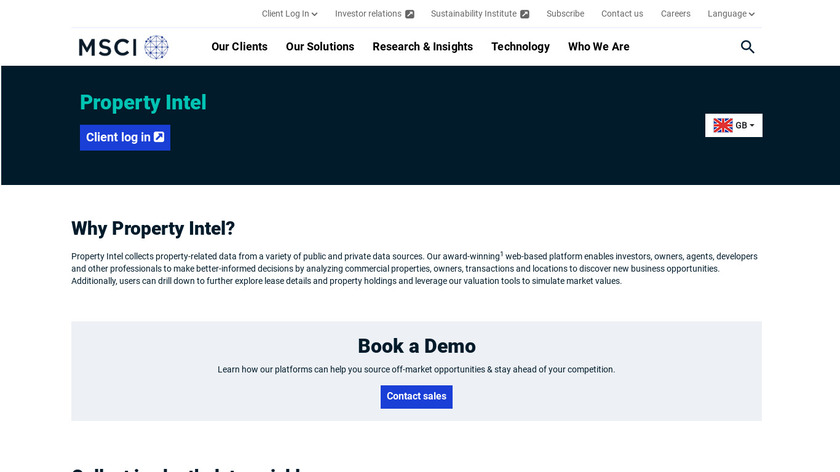Click the Contact sales button

(x=416, y=397)
